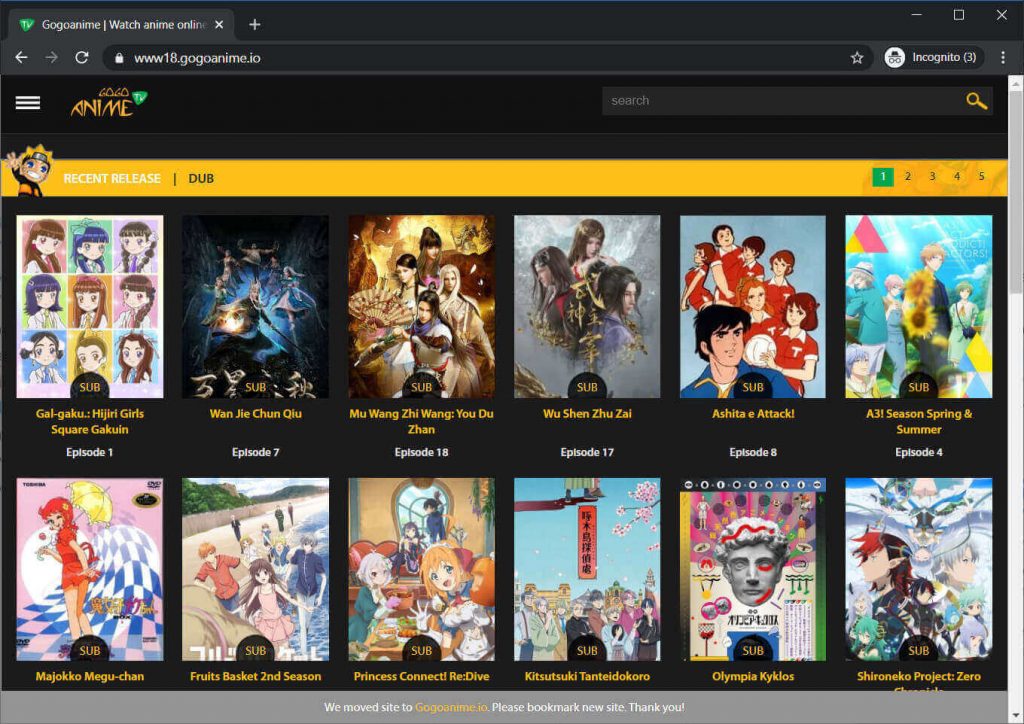
Task: Open the Kitsutsuki Tanteidokoro poster
Action: click(x=587, y=569)
